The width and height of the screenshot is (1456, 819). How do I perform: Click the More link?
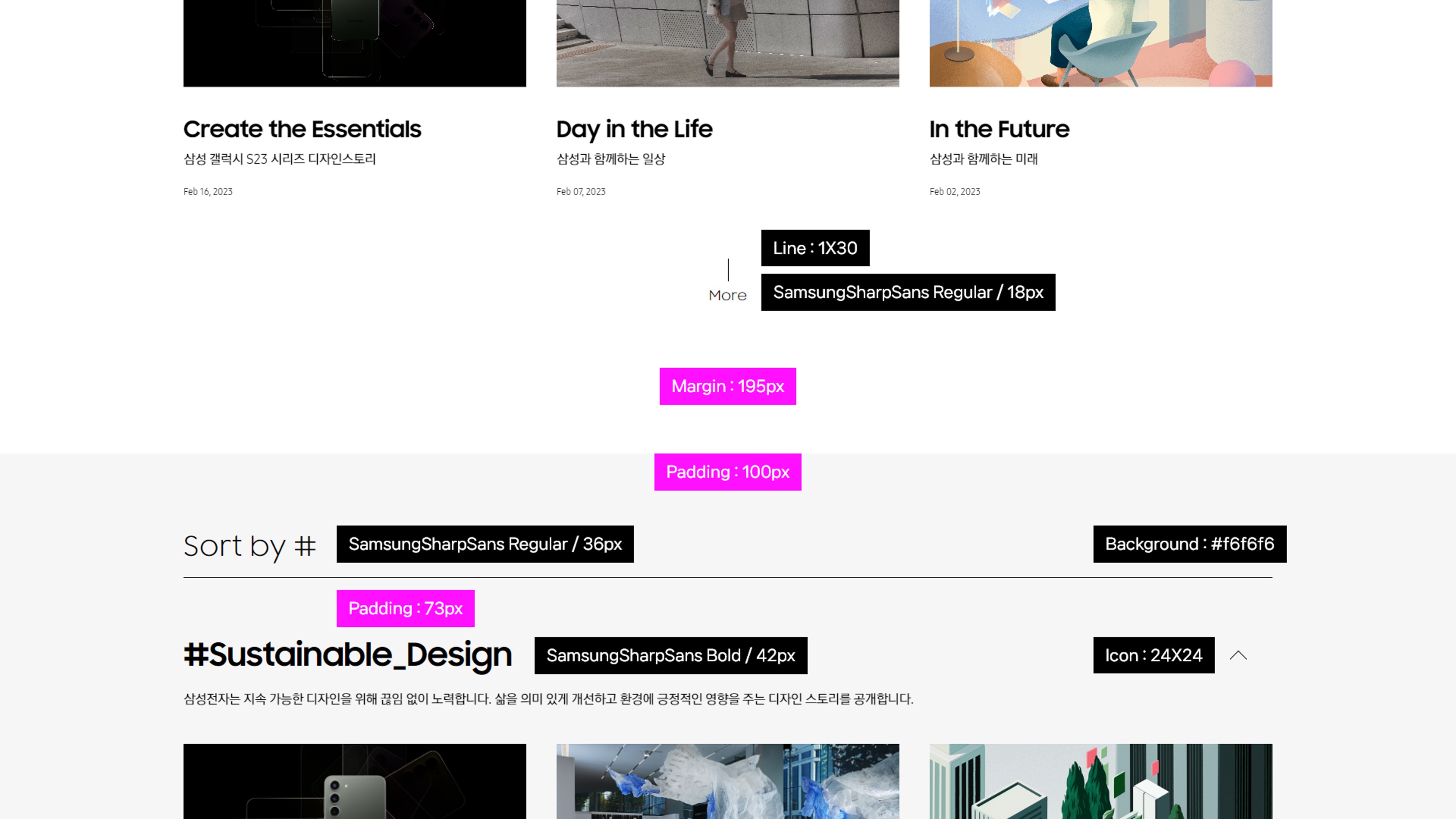(728, 295)
